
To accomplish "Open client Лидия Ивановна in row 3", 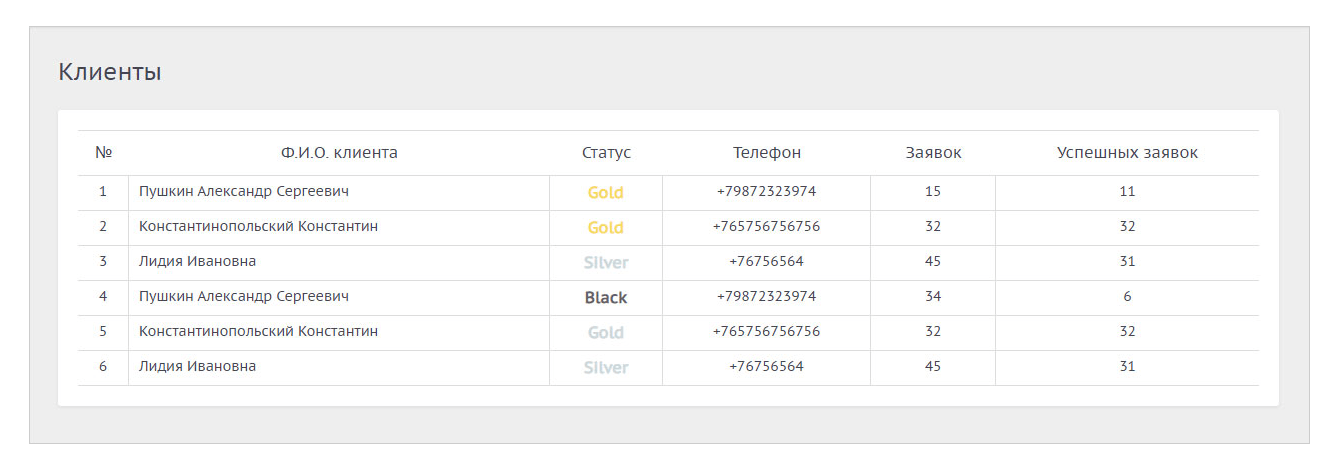I will click(197, 261).
